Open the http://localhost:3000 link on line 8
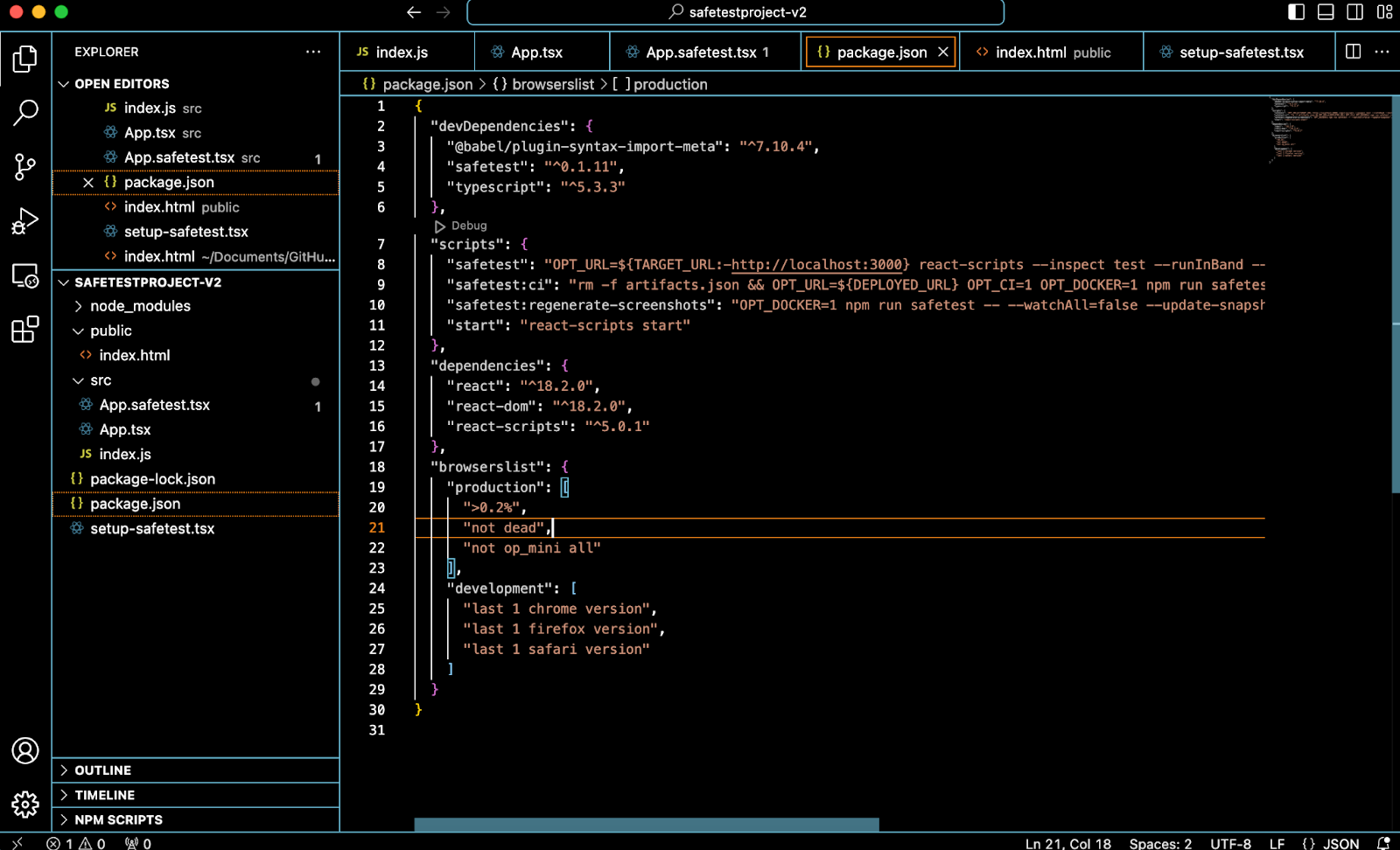 pos(816,264)
